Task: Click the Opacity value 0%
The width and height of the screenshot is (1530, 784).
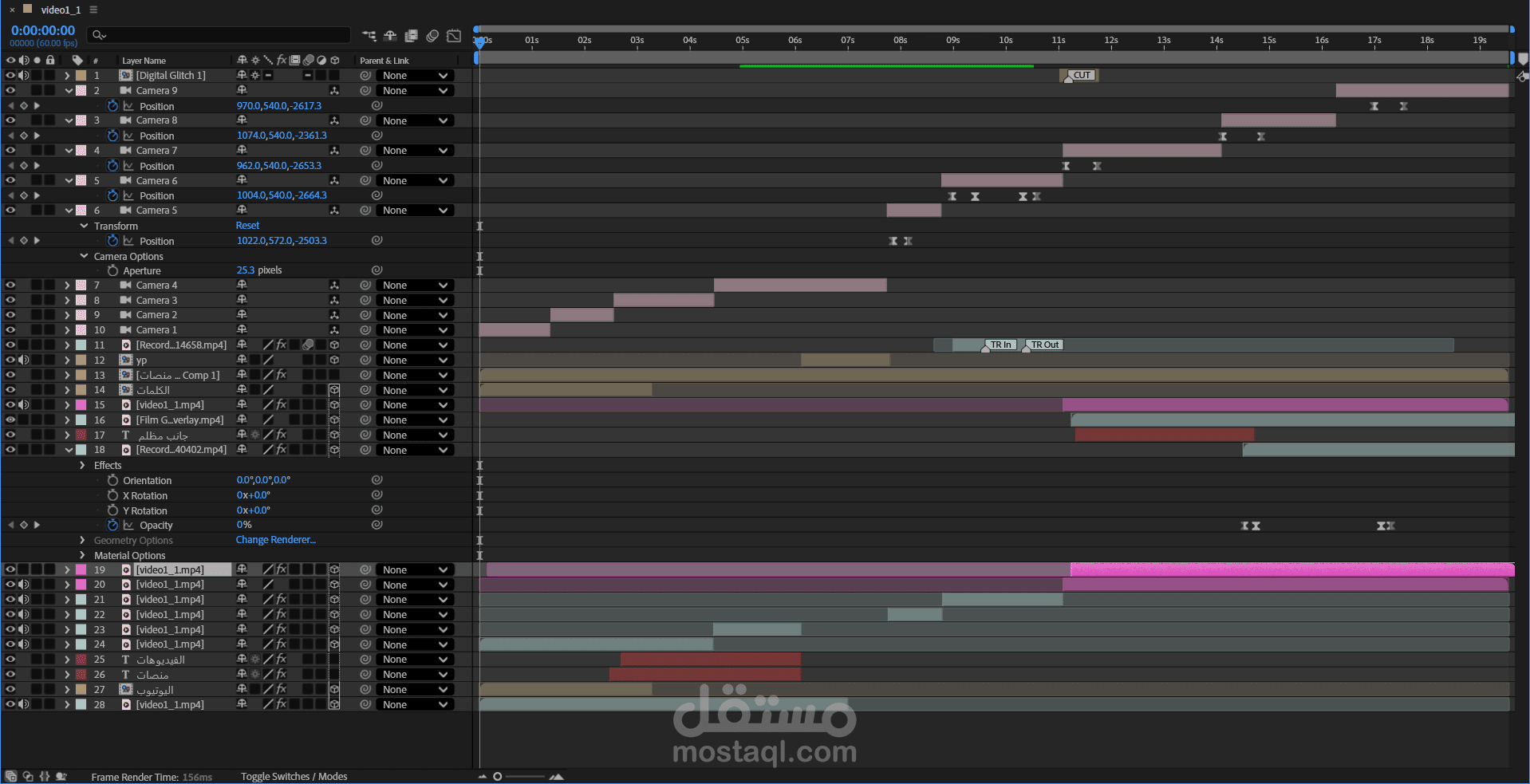Action: coord(244,525)
